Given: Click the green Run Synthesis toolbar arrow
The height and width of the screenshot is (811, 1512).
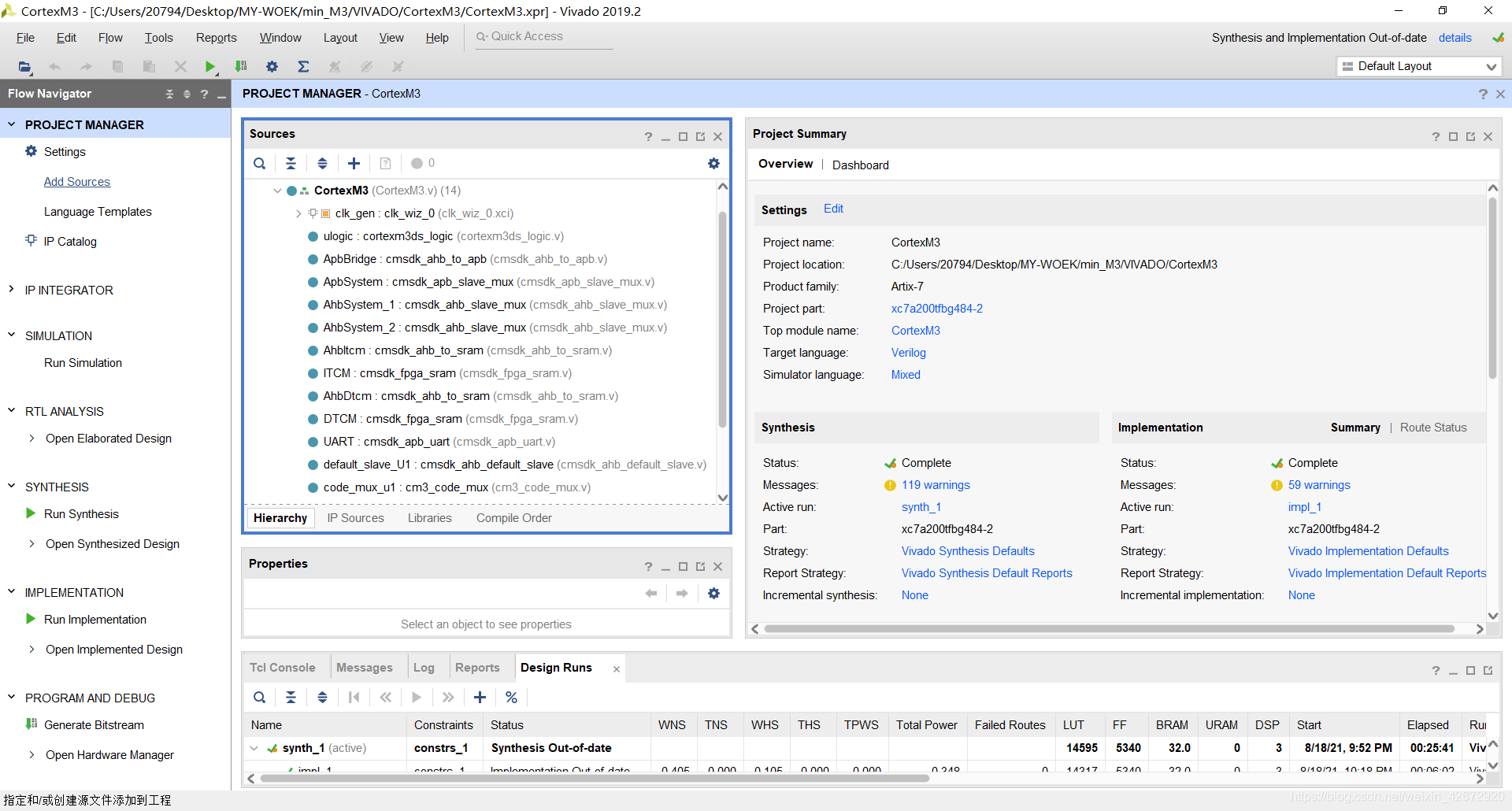Looking at the screenshot, I should [209, 67].
